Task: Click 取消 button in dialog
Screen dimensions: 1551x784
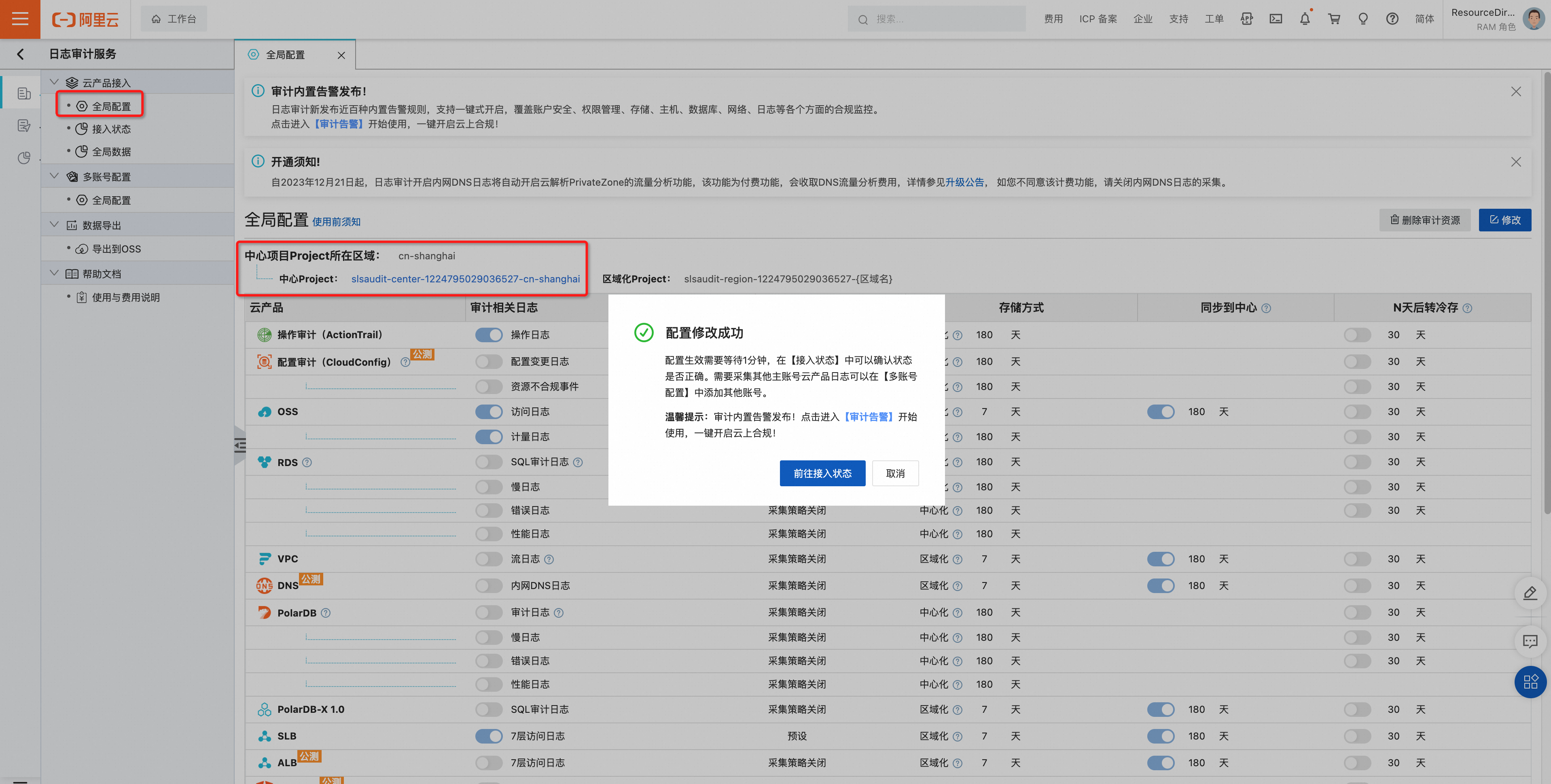Action: coord(895,473)
